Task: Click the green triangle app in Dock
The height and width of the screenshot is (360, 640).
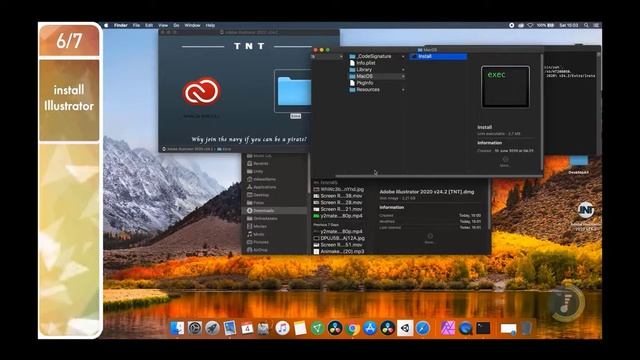Action: point(318,328)
